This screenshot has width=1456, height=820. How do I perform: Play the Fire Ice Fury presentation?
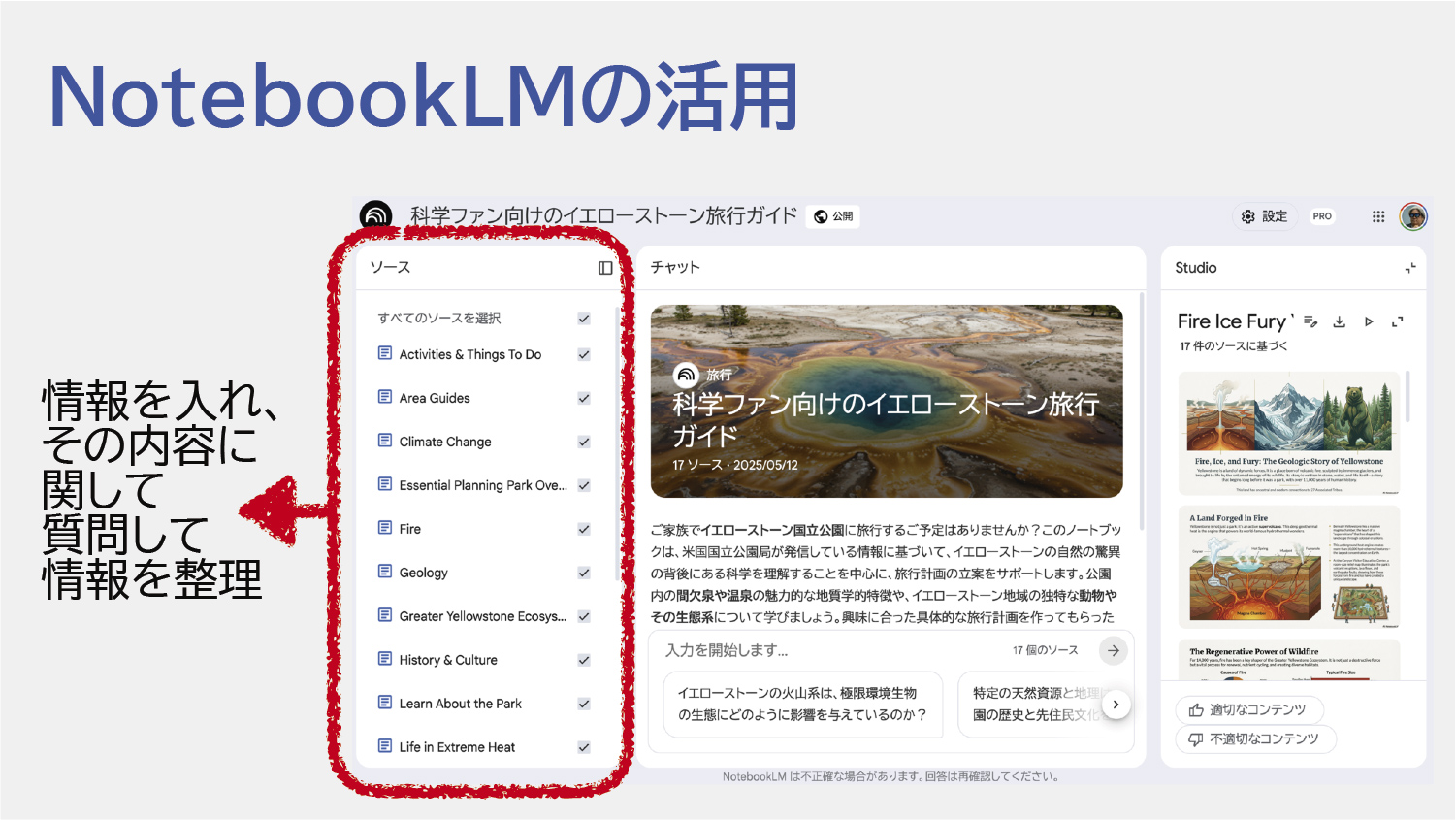click(x=1369, y=322)
